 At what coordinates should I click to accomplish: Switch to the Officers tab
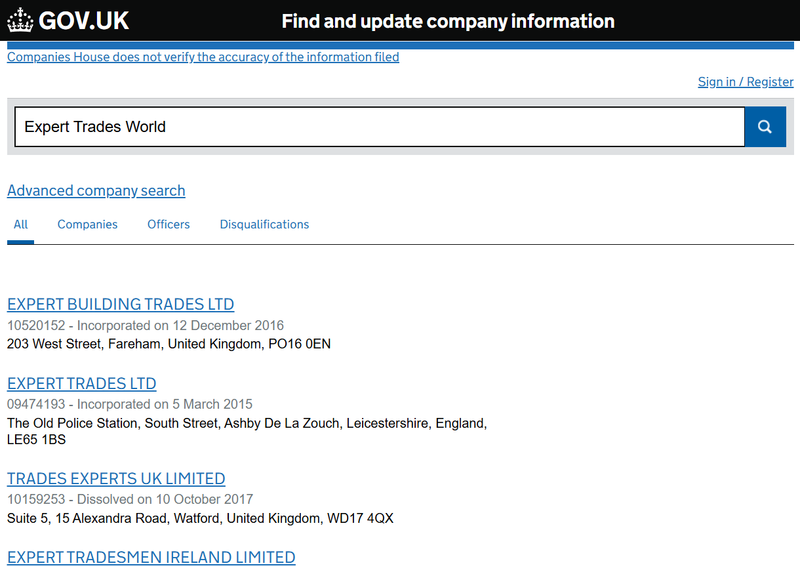click(168, 225)
